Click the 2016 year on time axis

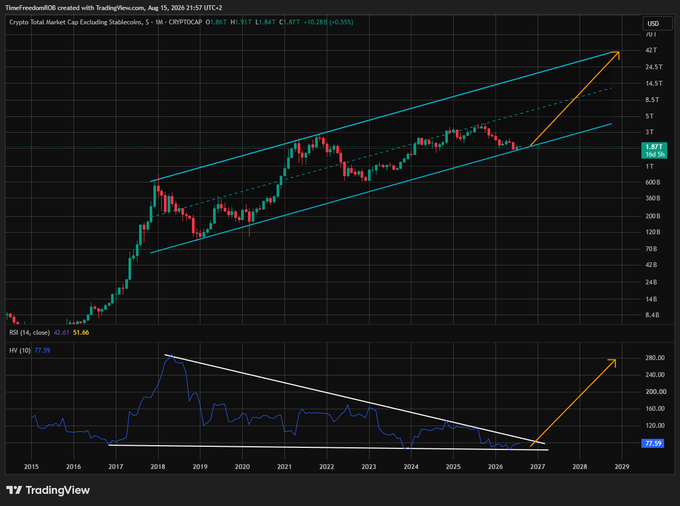[x=73, y=467]
